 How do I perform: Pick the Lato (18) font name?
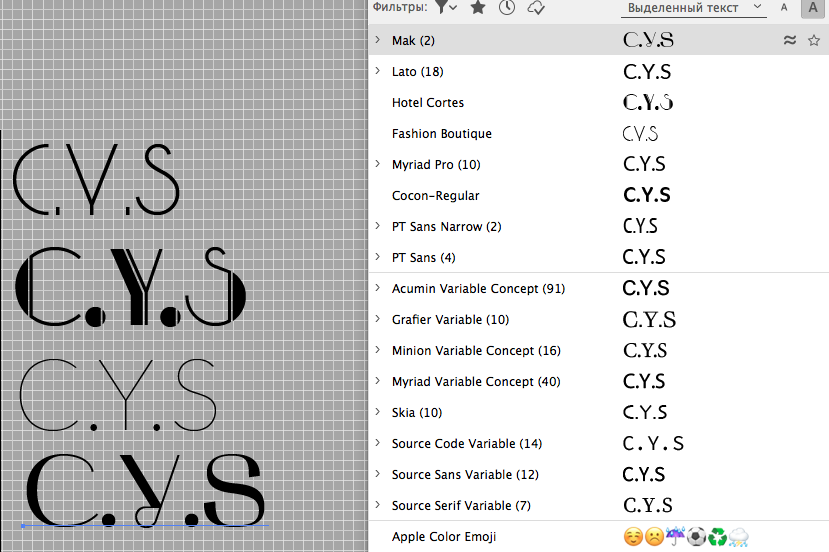pos(417,71)
